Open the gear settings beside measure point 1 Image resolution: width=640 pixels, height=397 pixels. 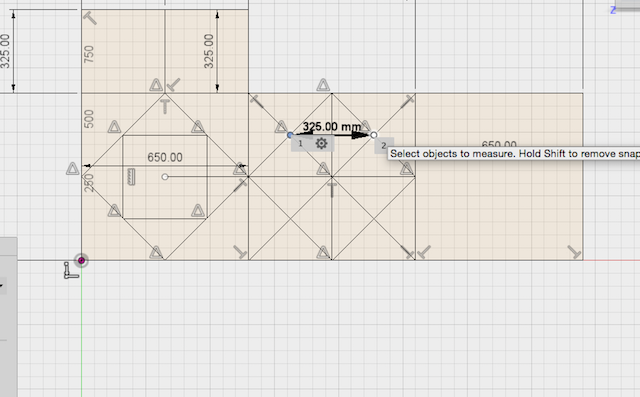(321, 143)
